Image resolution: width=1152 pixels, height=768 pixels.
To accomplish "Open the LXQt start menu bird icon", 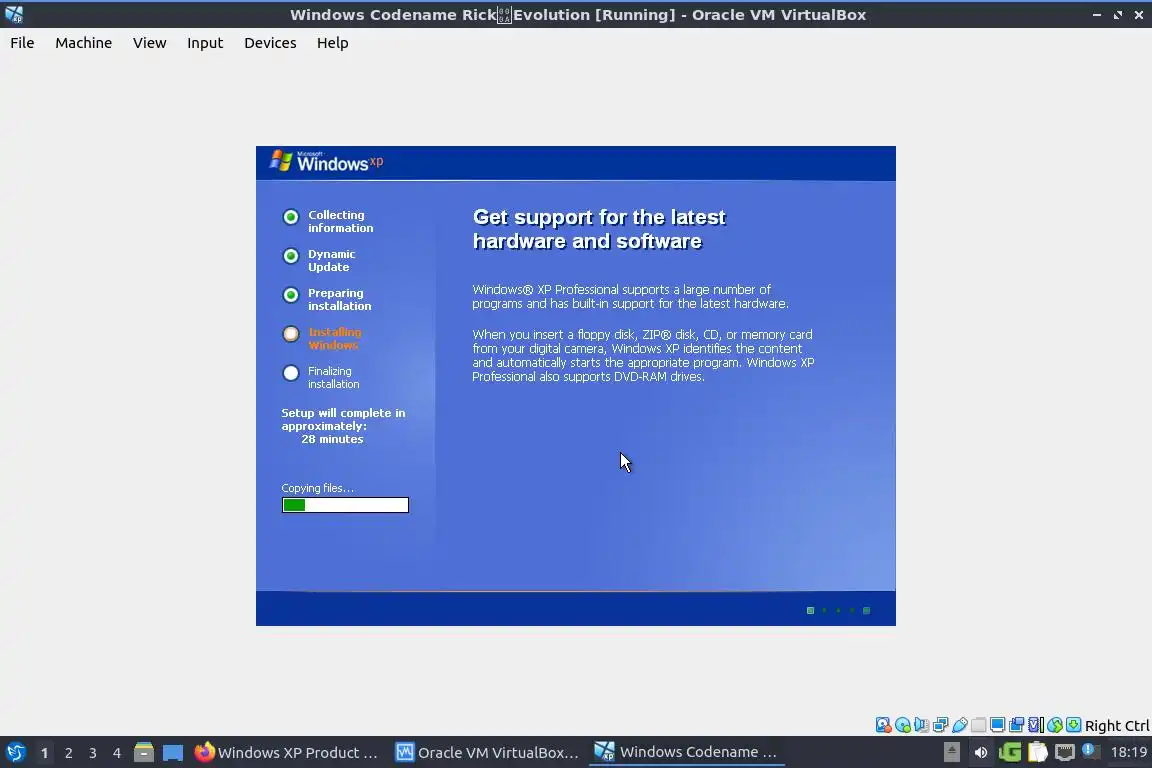I will tap(15, 752).
